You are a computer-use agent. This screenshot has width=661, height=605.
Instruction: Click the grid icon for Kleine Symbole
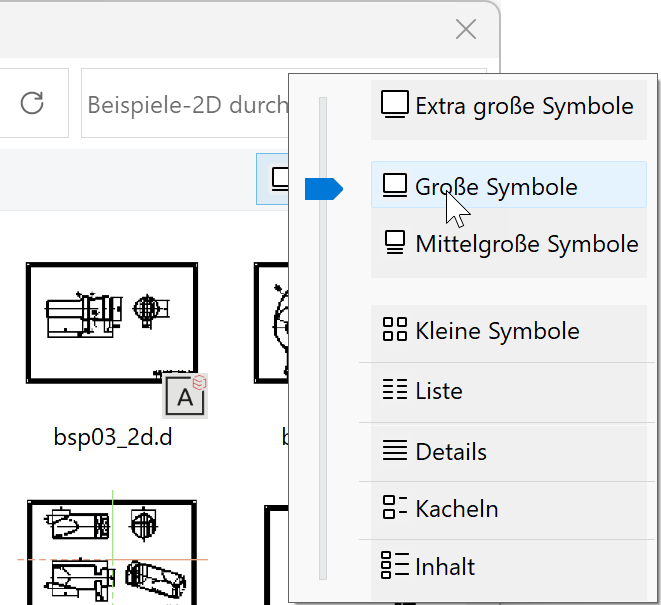point(395,331)
